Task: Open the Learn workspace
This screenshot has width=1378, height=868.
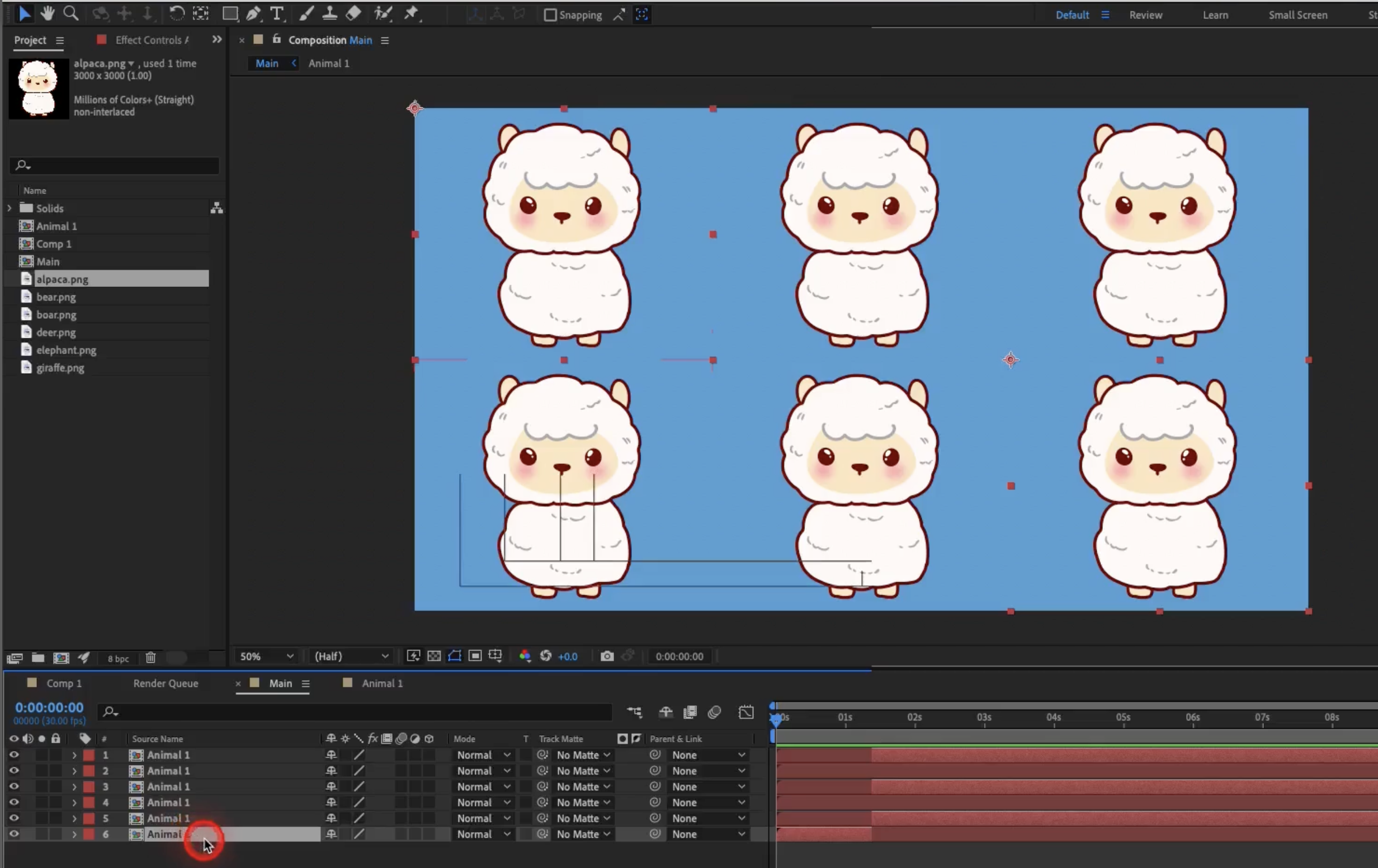Action: [x=1215, y=15]
